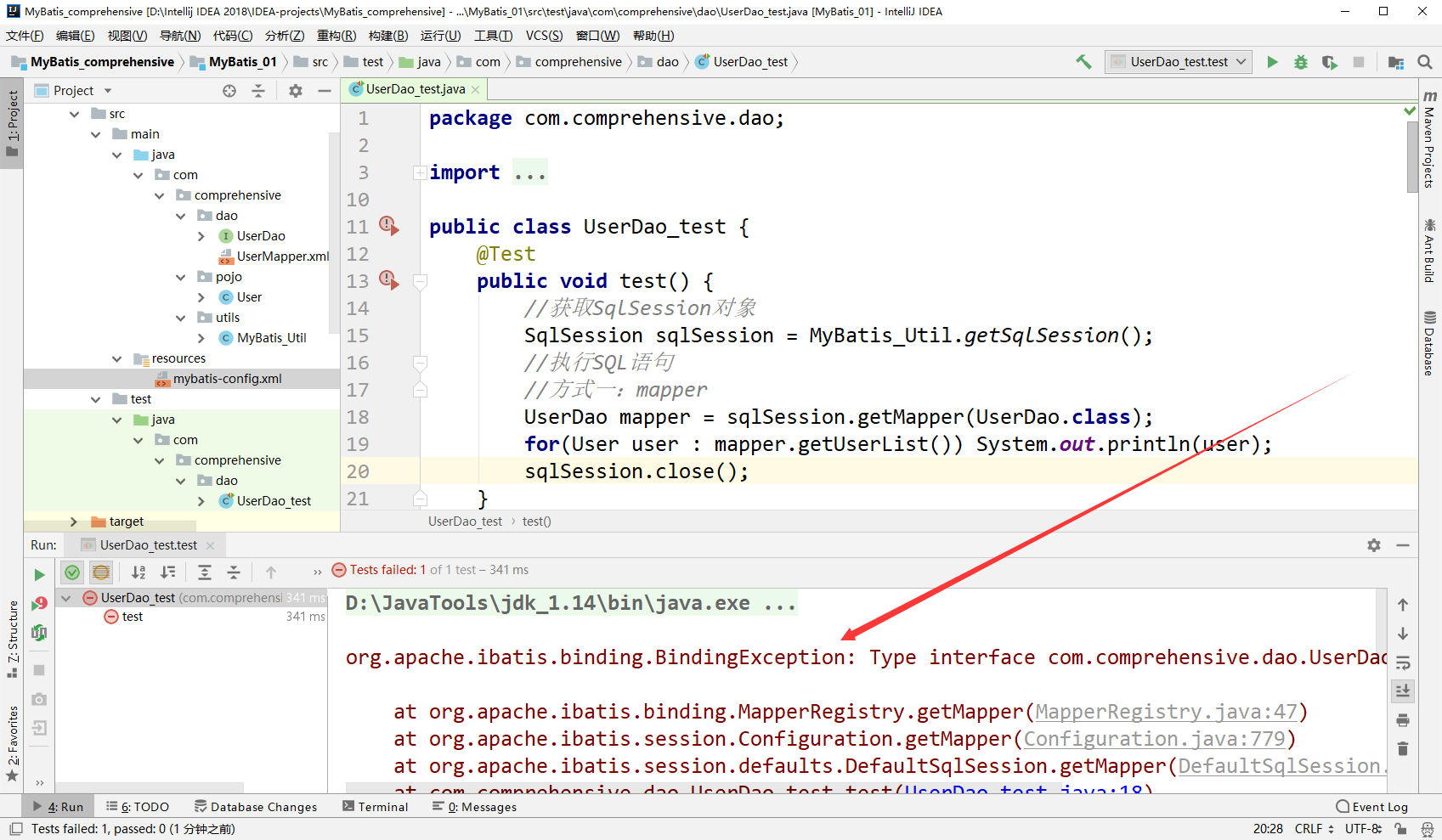Image resolution: width=1442 pixels, height=840 pixels.
Task: Open the 编辑(E) menu
Action: point(76,36)
